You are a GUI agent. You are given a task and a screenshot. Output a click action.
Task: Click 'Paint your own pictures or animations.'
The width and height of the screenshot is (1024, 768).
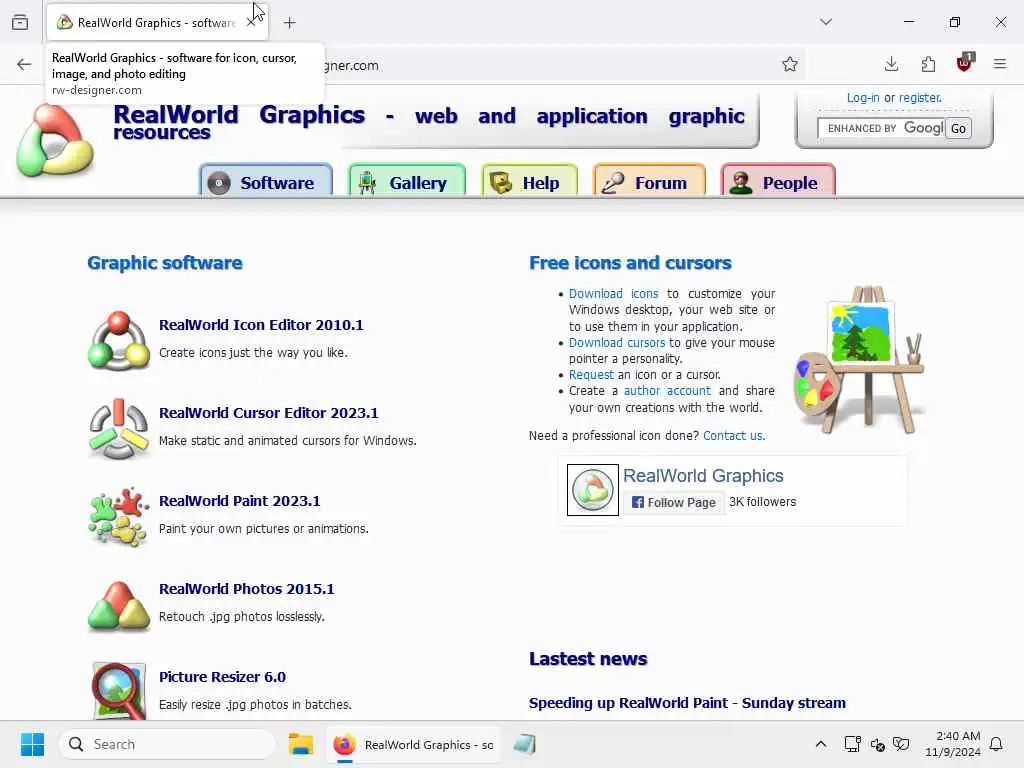coord(264,529)
